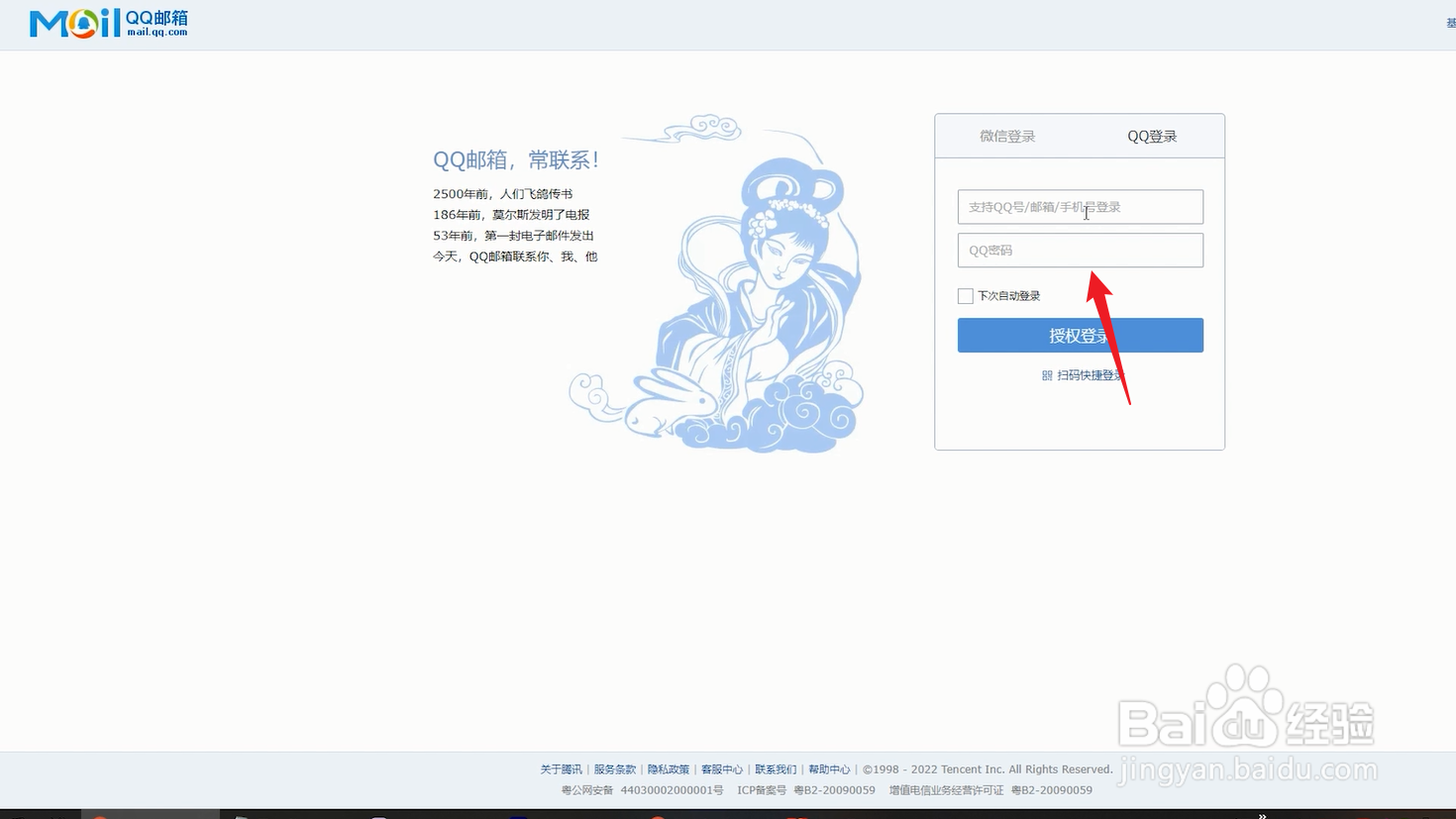This screenshot has width=1456, height=819.
Task: Open the 客服中心 footer link
Action: (722, 769)
